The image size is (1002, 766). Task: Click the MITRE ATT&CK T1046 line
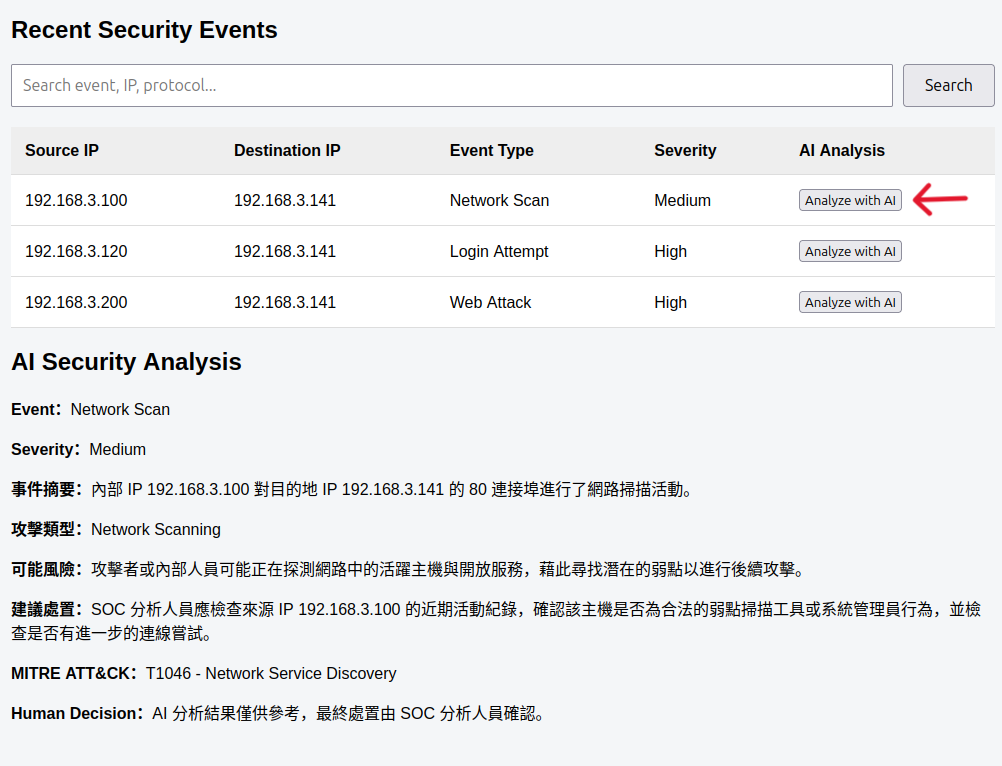(204, 673)
